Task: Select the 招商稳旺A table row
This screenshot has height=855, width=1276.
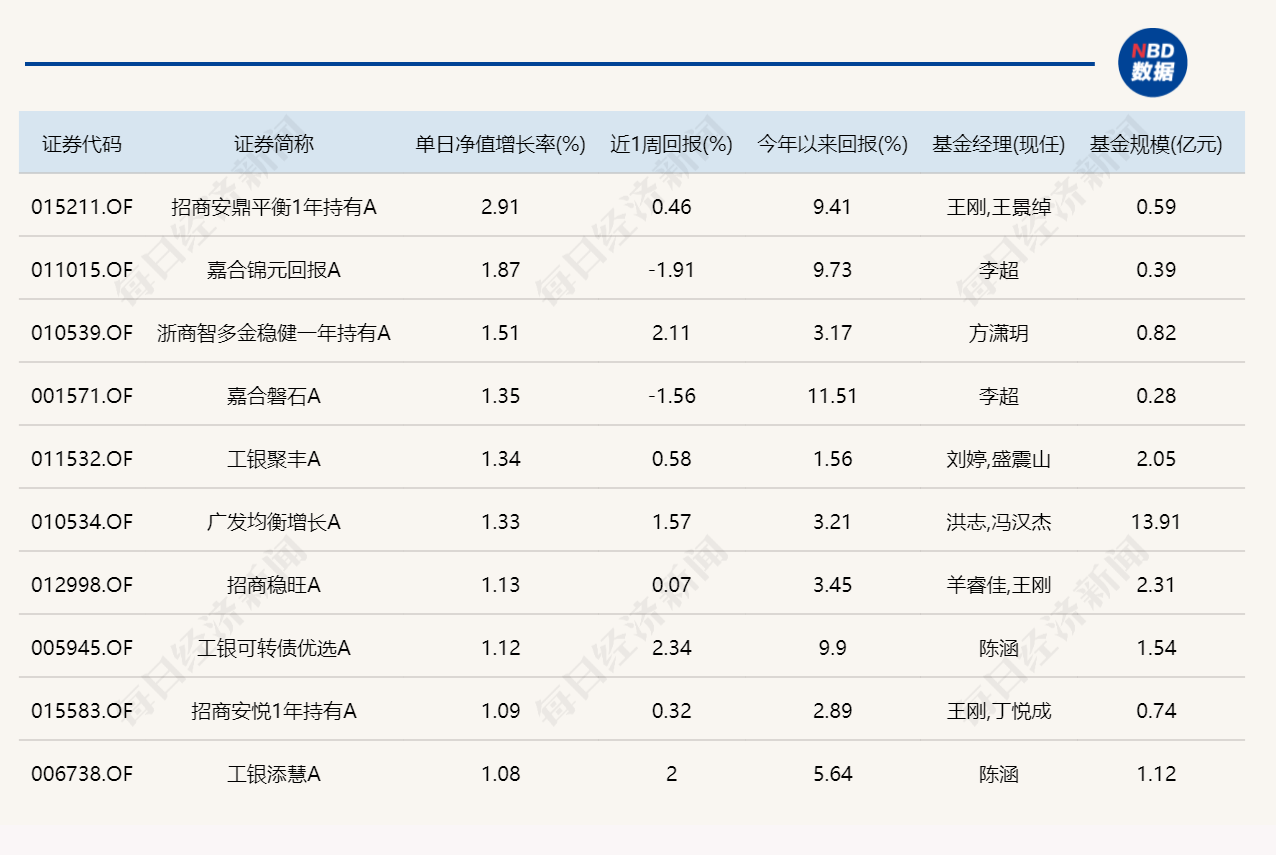Action: [638, 584]
